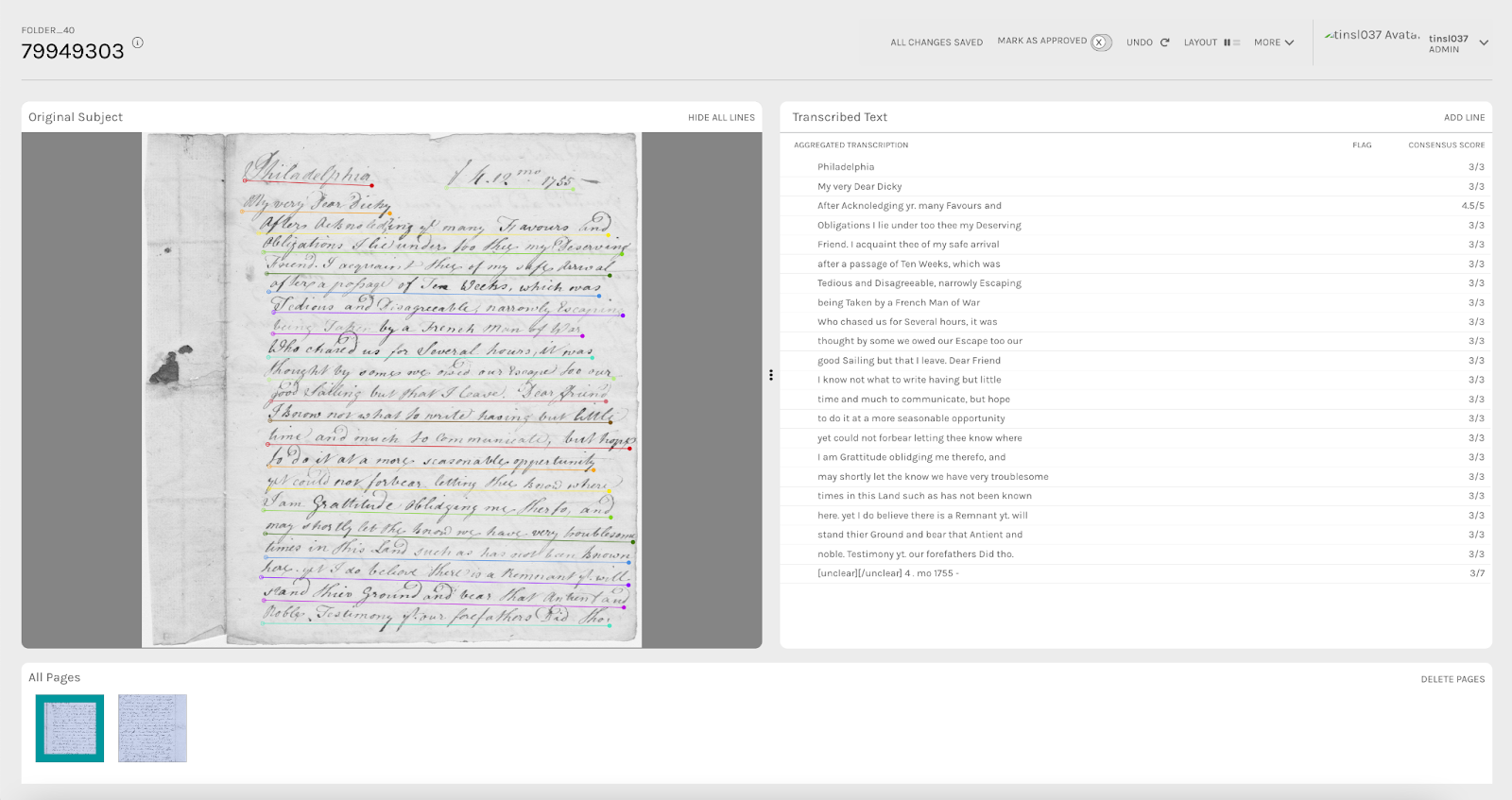
Task: Click the 3/7 consensus score
Action: click(x=1476, y=573)
